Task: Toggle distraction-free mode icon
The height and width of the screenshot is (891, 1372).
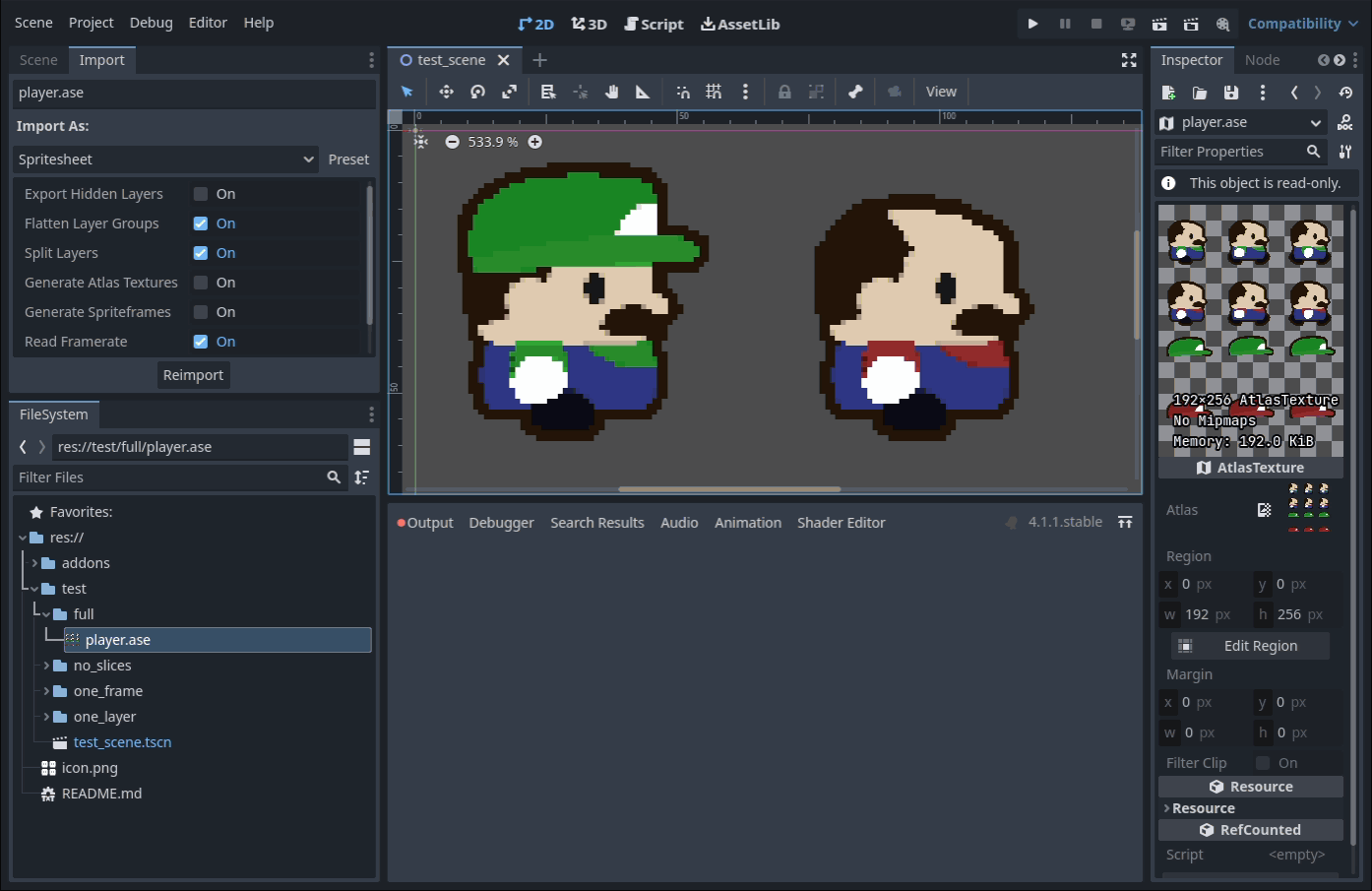Action: point(1129,60)
